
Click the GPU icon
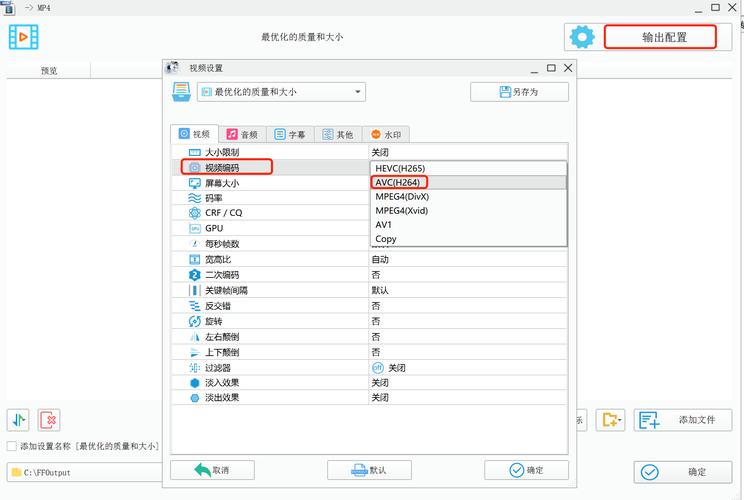click(195, 228)
